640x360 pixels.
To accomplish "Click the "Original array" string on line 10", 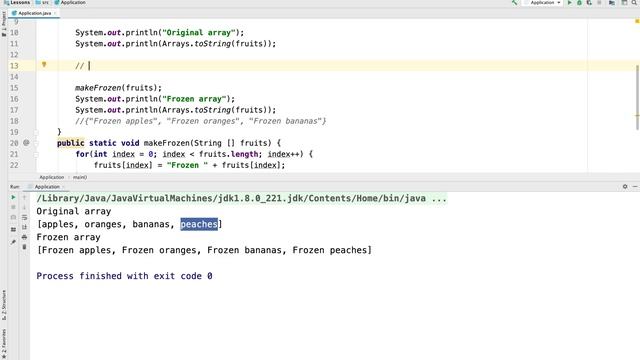I will 199,33.
